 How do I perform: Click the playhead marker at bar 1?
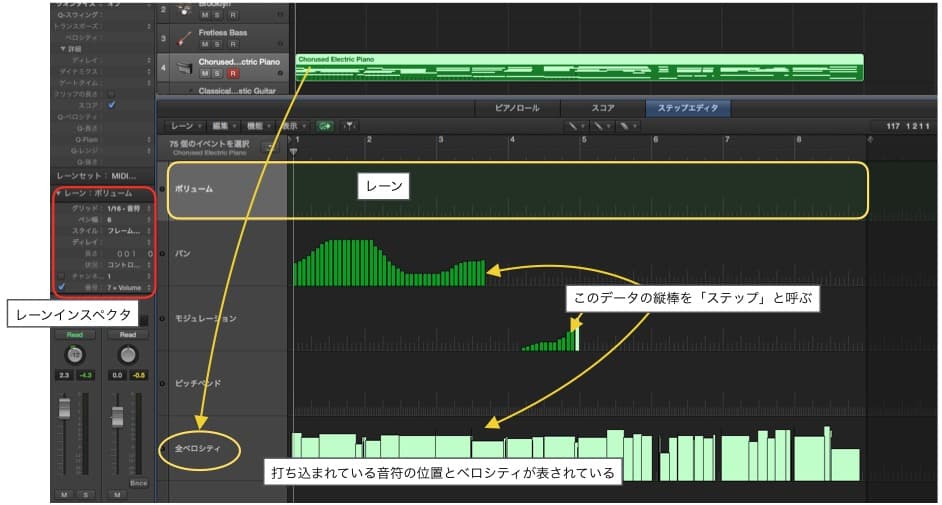[293, 151]
